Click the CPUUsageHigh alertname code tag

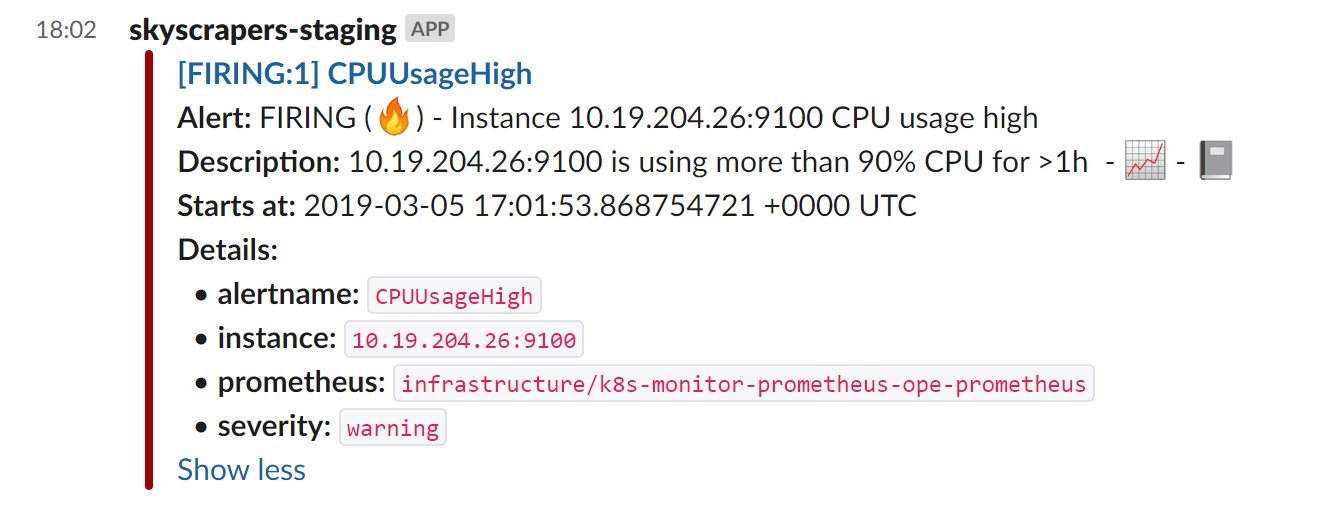(x=455, y=297)
